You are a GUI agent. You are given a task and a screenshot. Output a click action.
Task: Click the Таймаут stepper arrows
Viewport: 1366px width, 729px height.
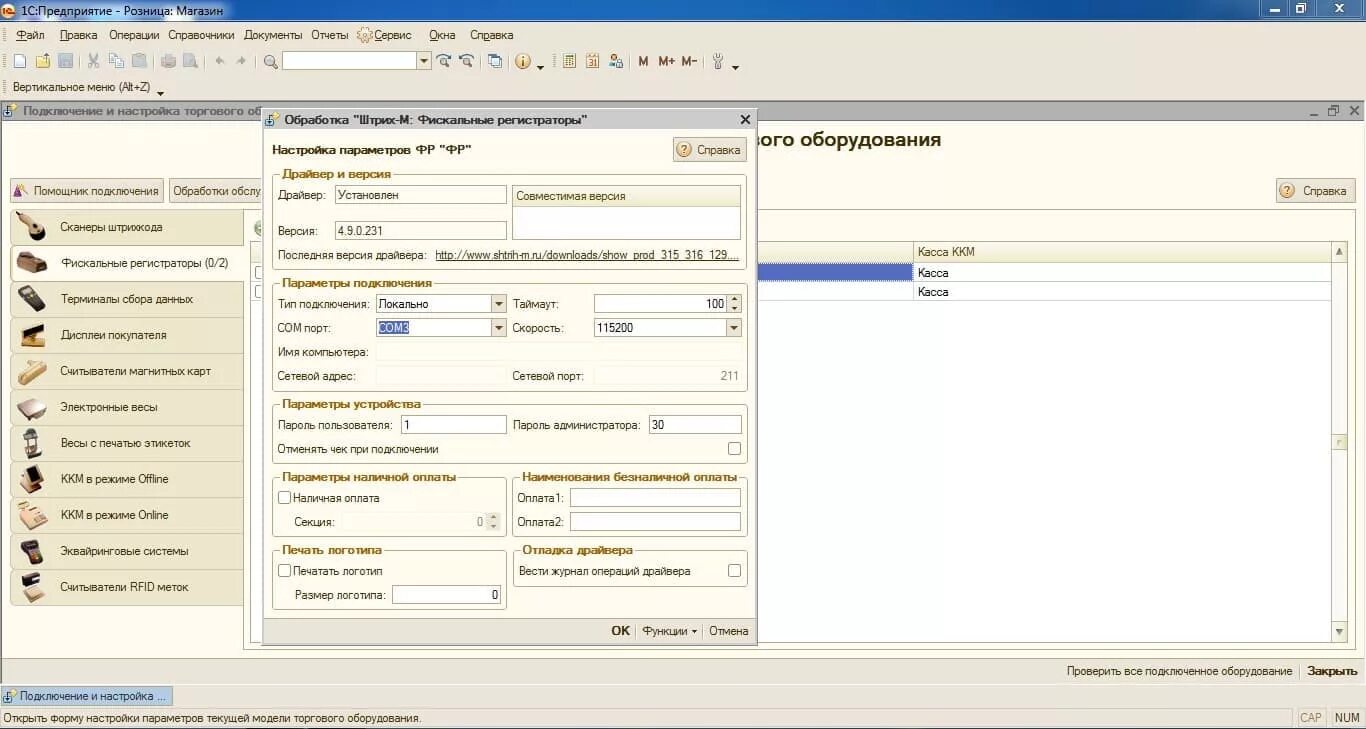click(735, 303)
